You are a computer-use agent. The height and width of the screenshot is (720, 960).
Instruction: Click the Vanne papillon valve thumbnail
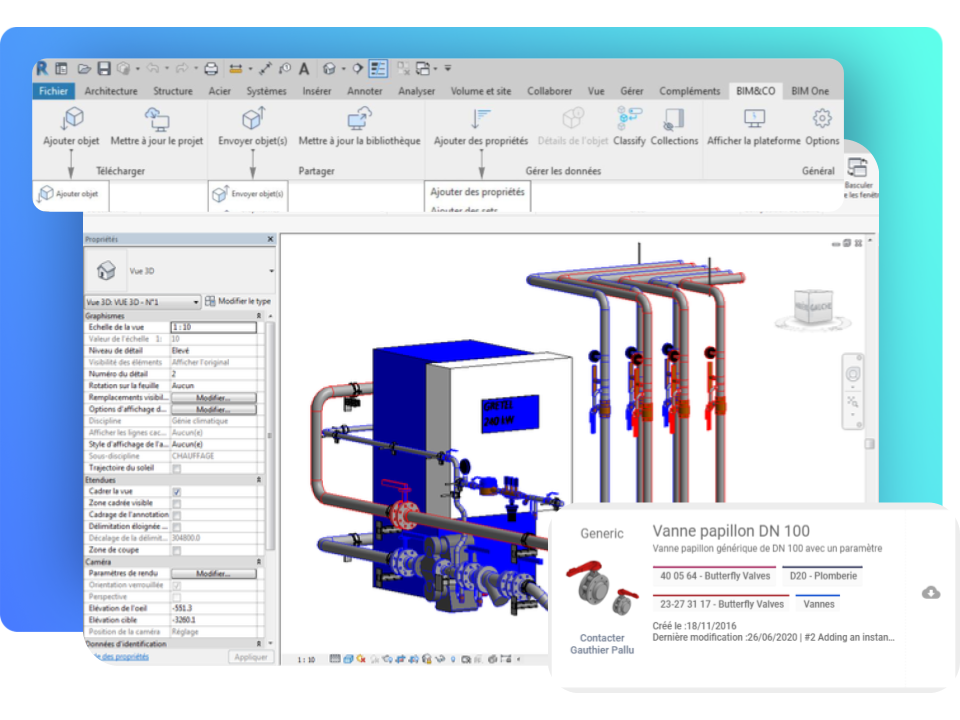click(x=602, y=588)
